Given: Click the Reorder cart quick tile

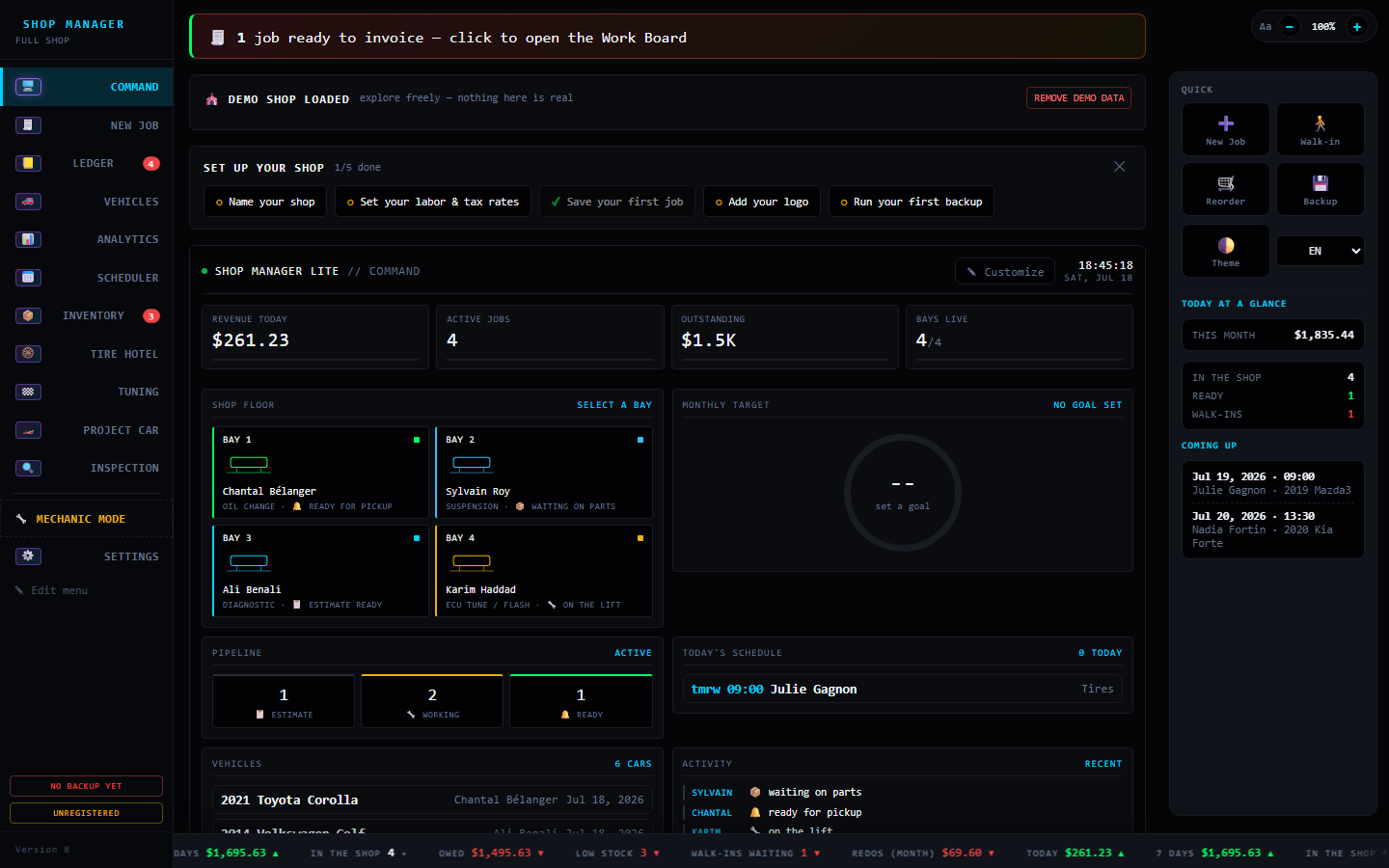Looking at the screenshot, I should click(1226, 189).
